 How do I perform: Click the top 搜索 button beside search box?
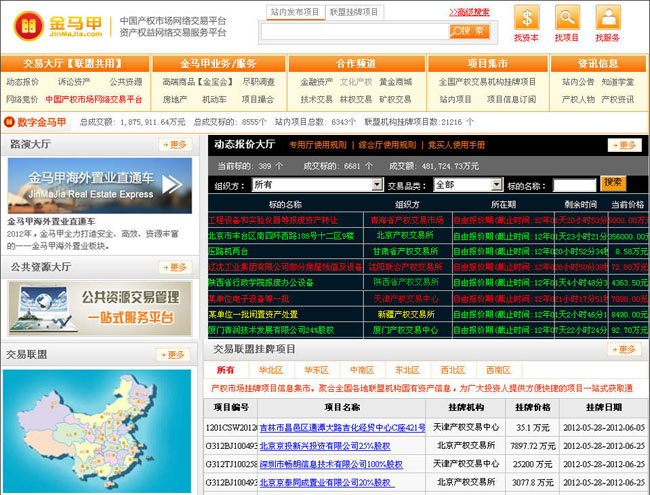point(469,31)
